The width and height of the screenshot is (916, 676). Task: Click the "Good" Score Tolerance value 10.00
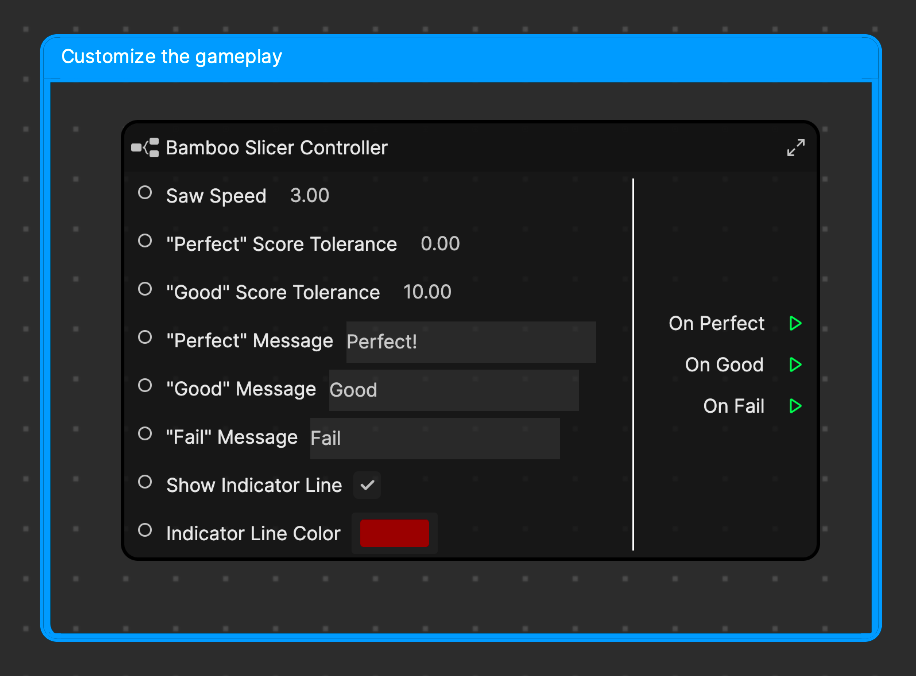[x=427, y=292]
